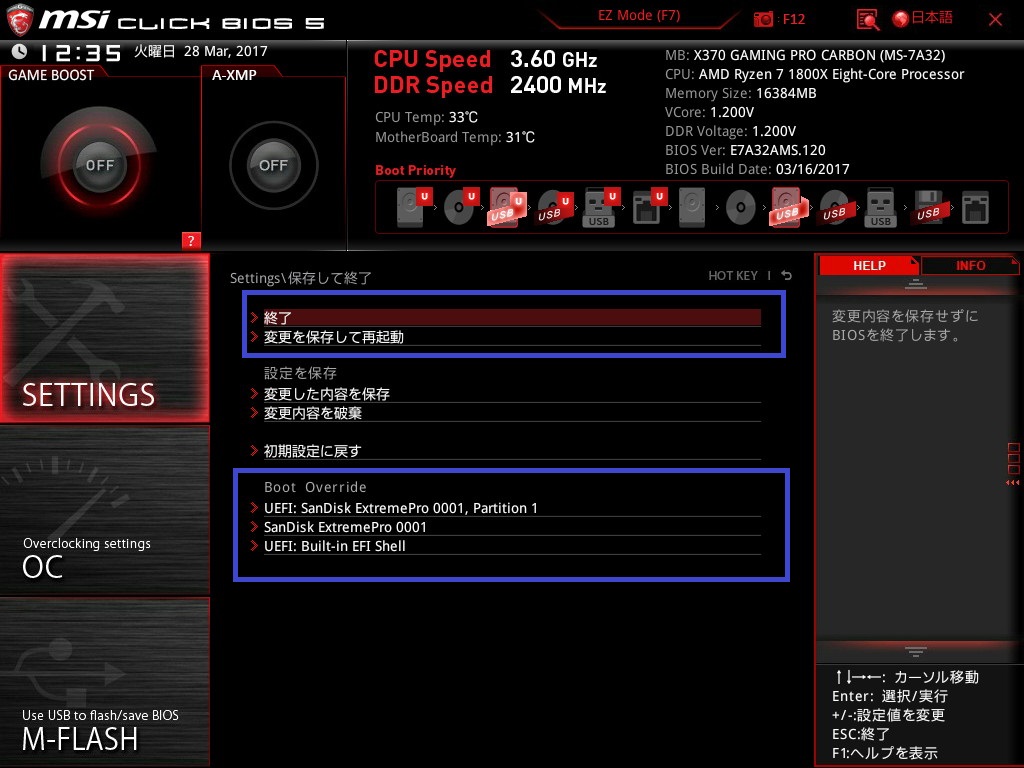This screenshot has height=768, width=1024.
Task: Click the clock showing 12:35
Action: pos(80,53)
